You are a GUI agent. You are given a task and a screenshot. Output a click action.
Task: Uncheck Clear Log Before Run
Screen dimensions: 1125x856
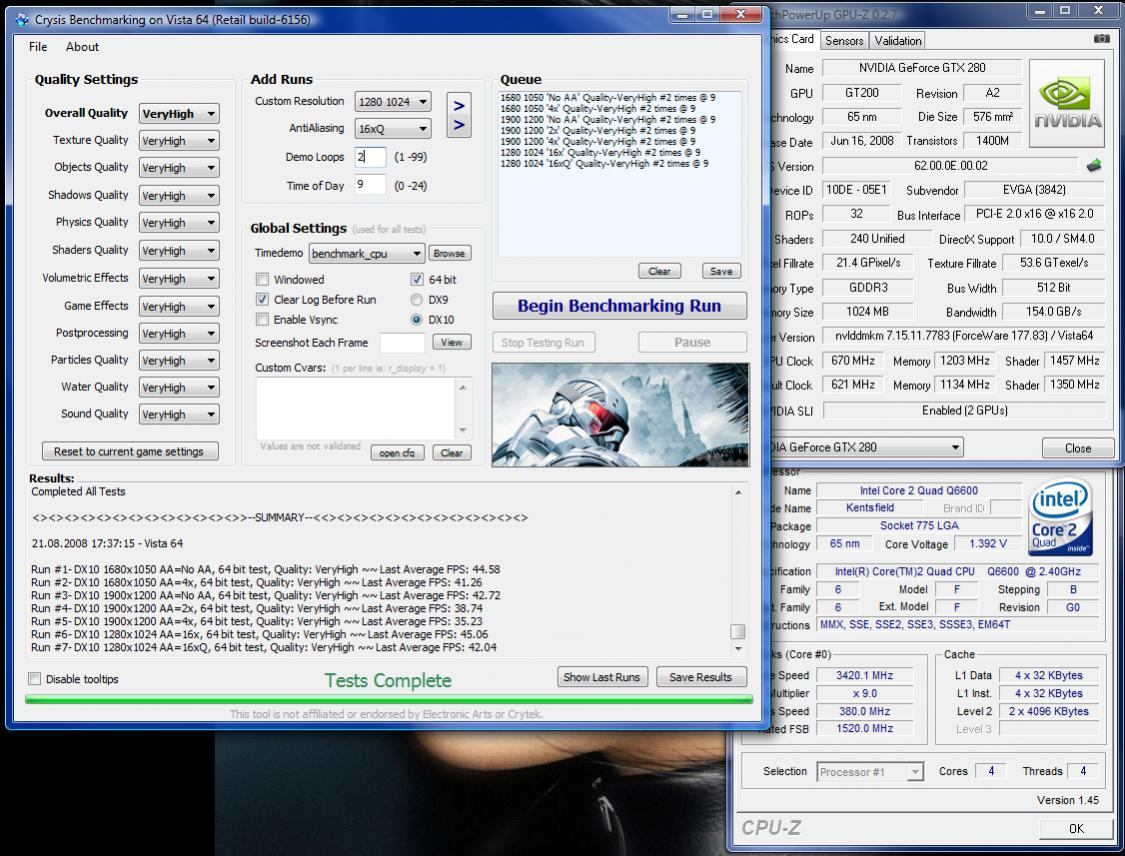pyautogui.click(x=263, y=299)
